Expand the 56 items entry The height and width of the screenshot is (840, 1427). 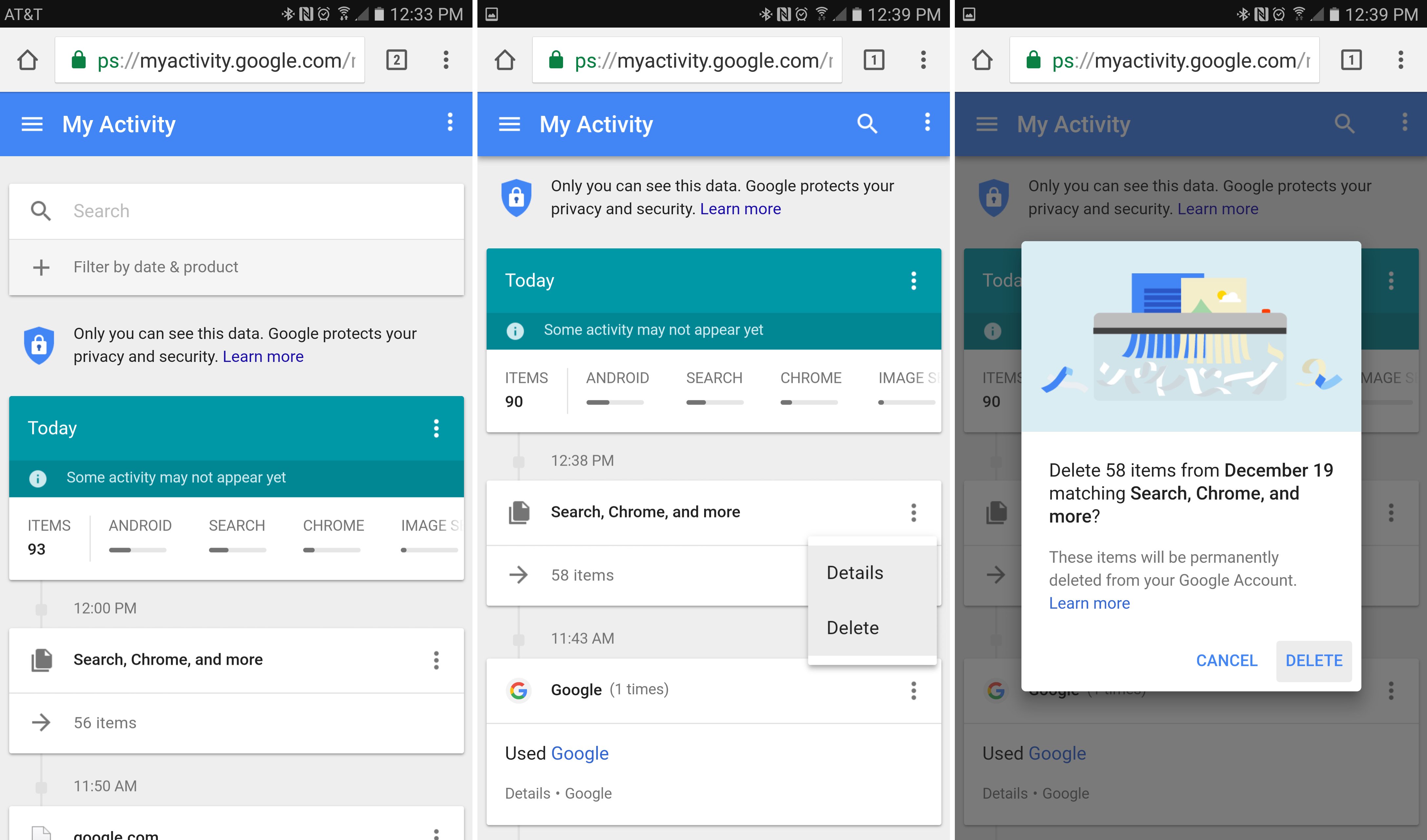click(x=105, y=723)
